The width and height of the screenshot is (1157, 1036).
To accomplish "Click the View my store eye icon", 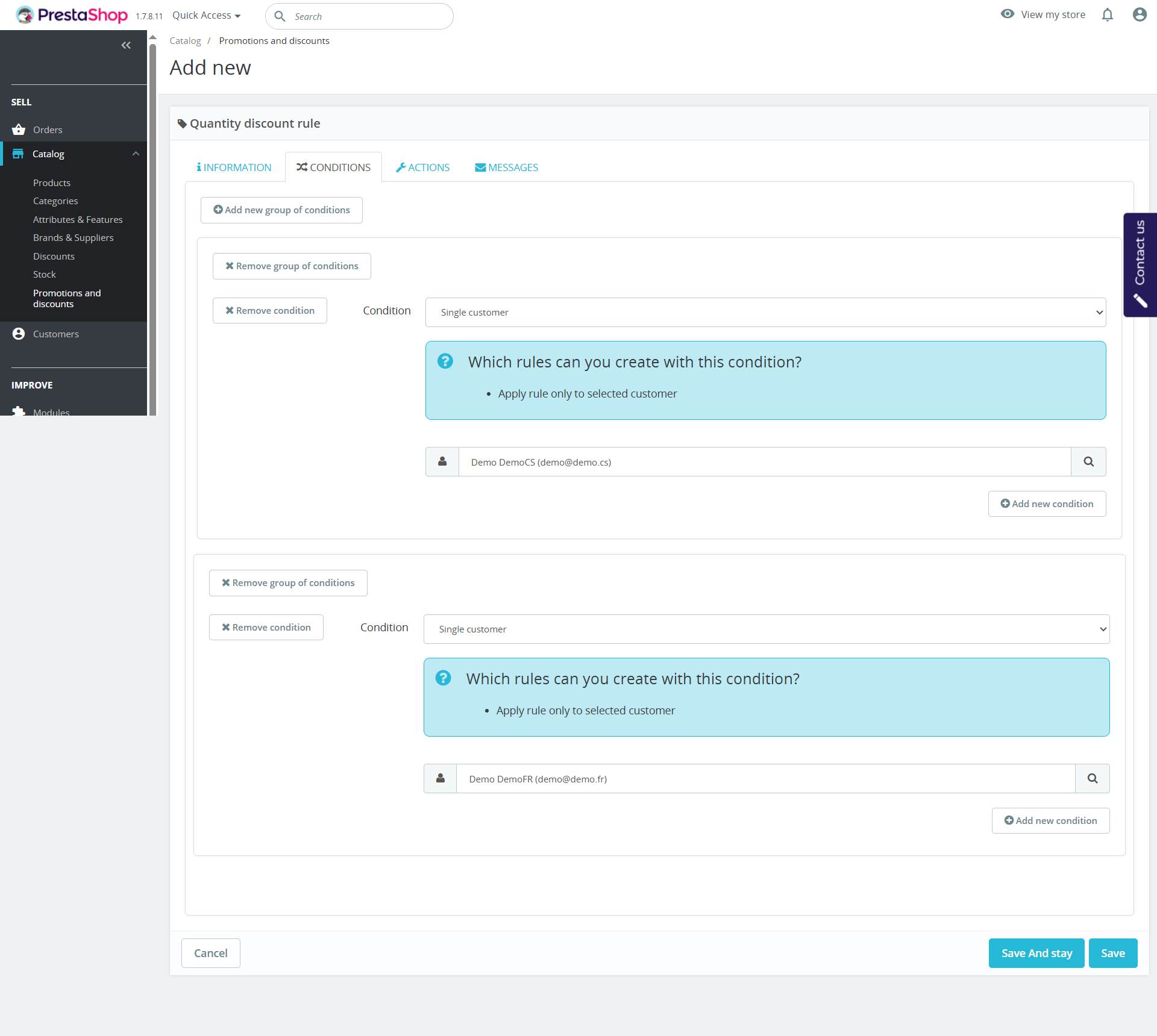I will point(1007,14).
